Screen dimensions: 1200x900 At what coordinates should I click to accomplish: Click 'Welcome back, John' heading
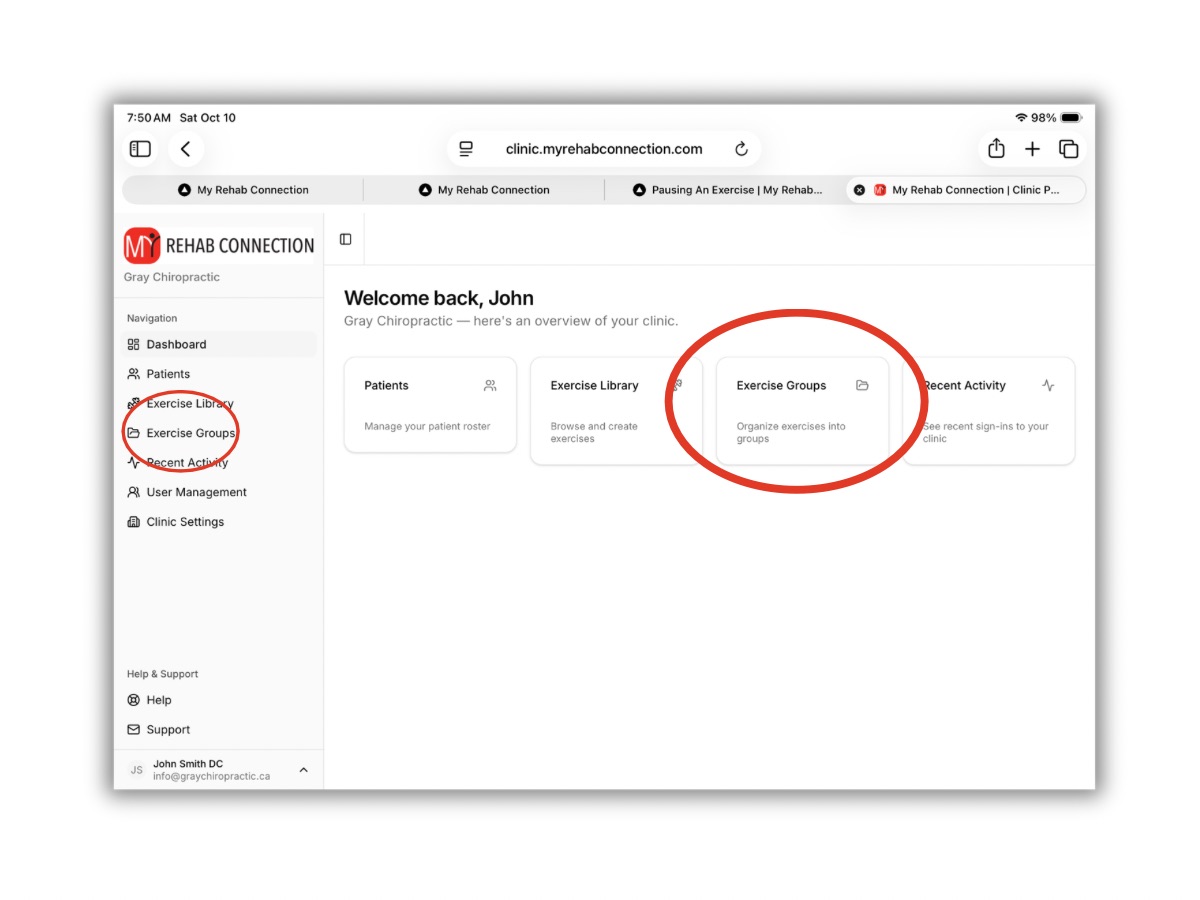coord(439,298)
